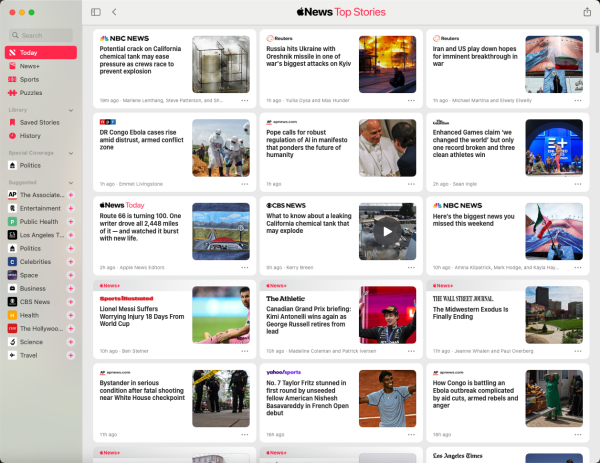Image resolution: width=600 pixels, height=463 pixels.
Task: Follow Travel with its plus button
Action: coord(71,355)
